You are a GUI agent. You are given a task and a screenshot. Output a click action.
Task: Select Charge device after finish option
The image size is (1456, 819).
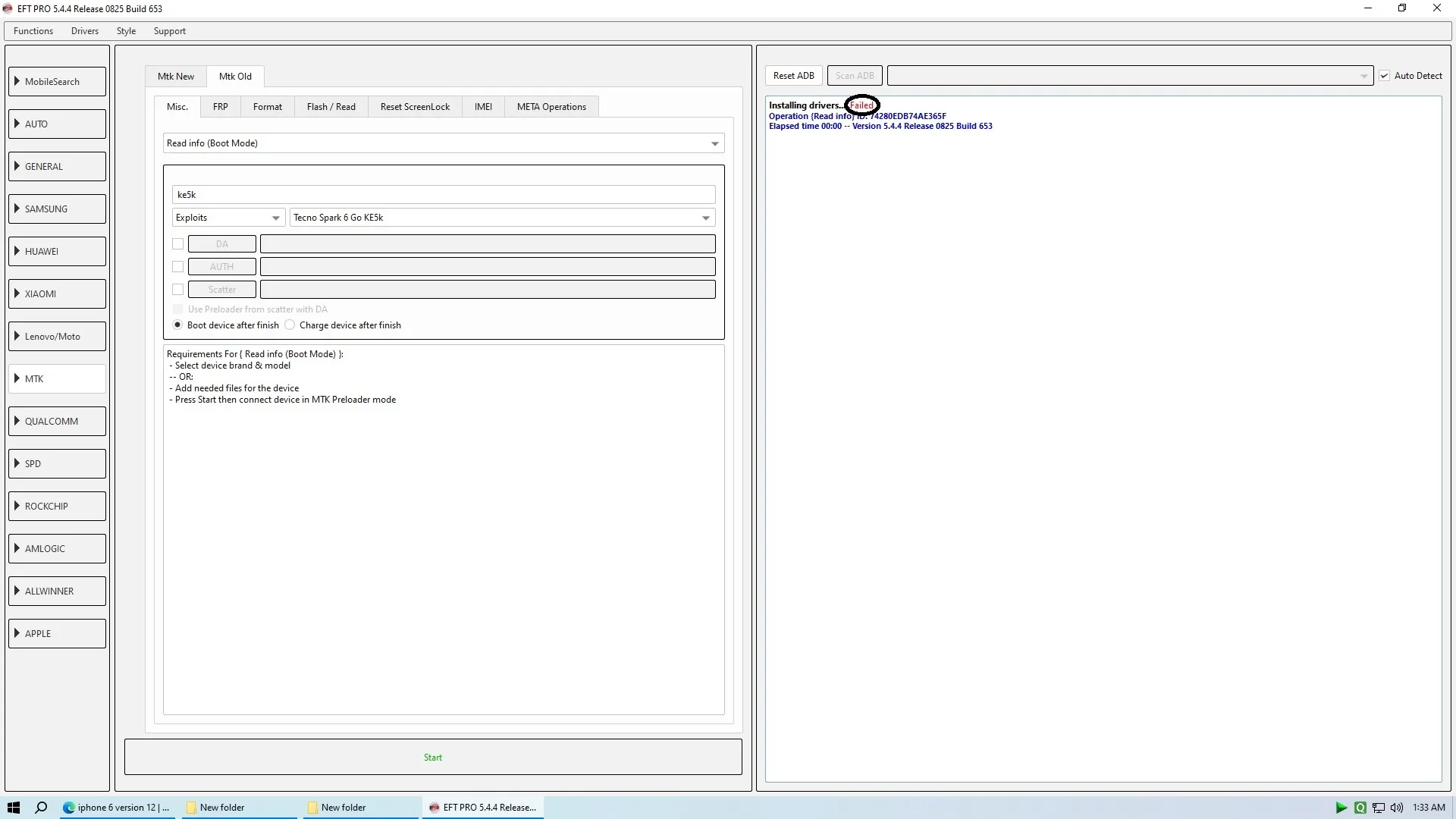pos(290,325)
